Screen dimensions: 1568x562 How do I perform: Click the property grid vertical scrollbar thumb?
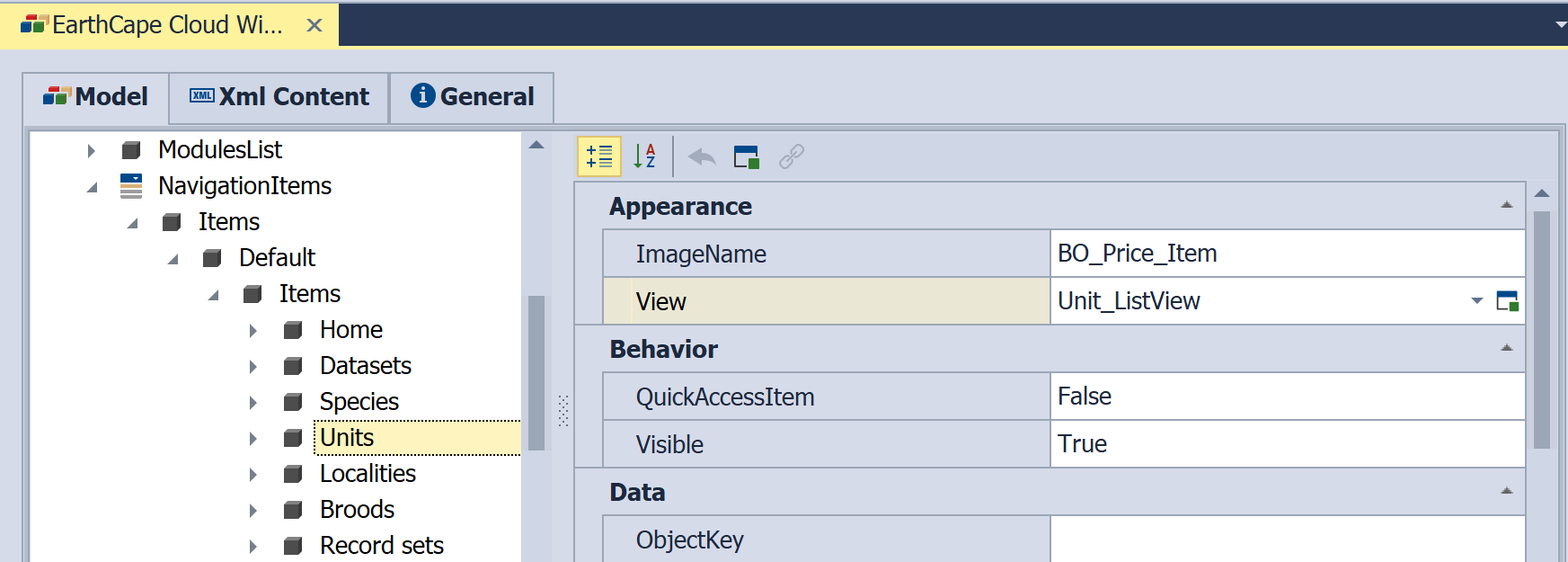1542,329
